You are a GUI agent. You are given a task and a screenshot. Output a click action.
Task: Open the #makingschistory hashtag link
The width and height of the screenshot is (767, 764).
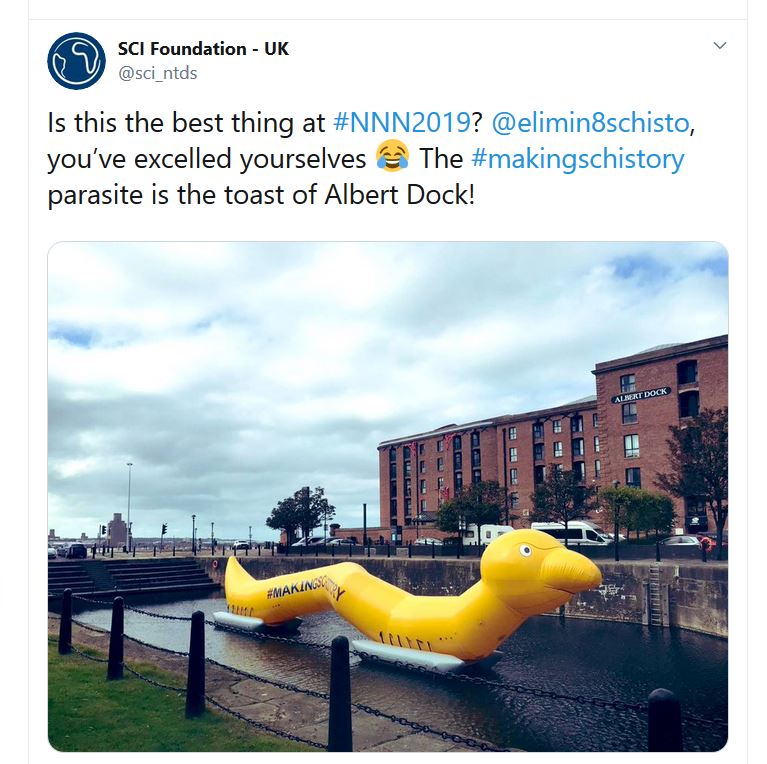coord(578,159)
